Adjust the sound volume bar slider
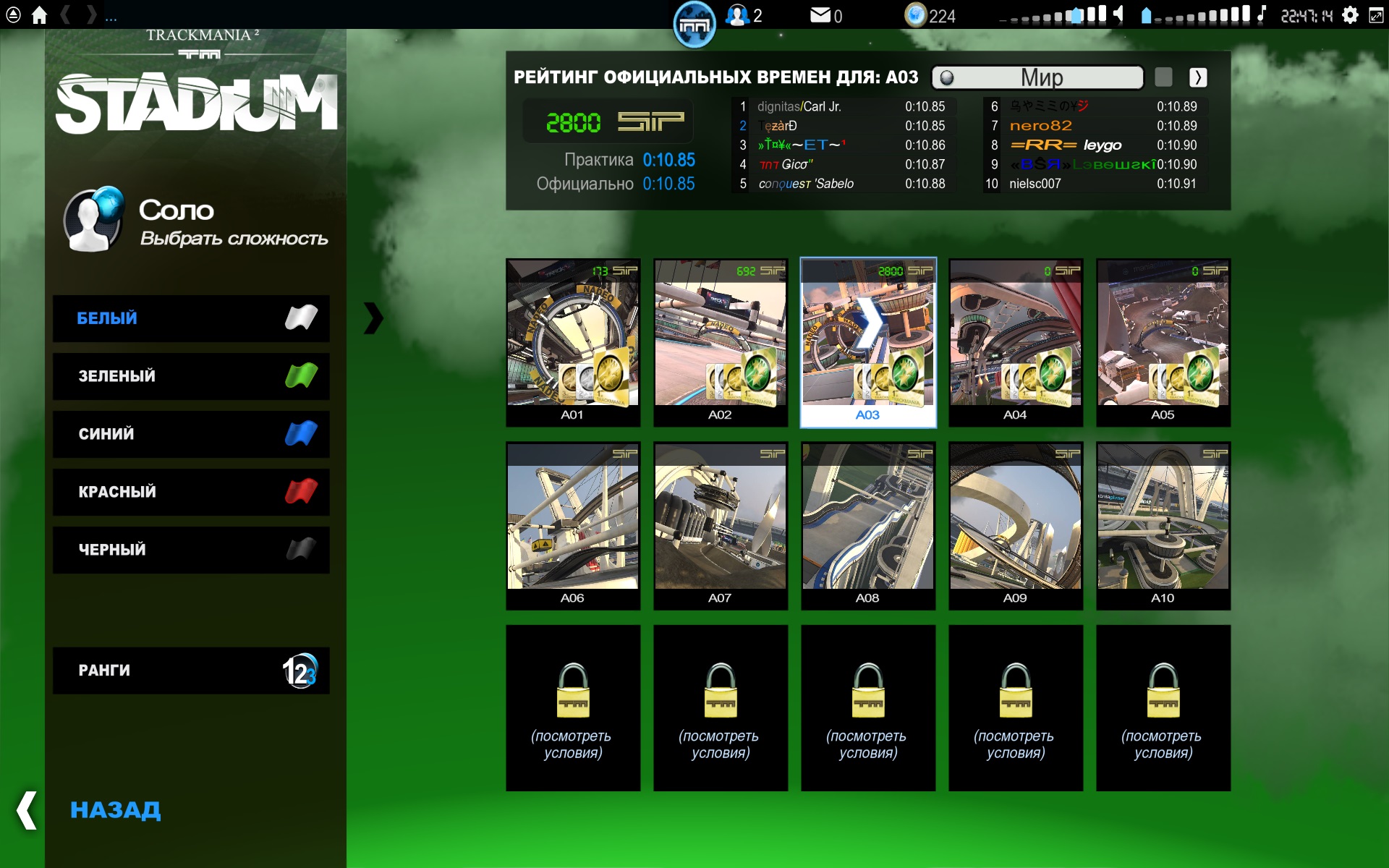 1053,15
